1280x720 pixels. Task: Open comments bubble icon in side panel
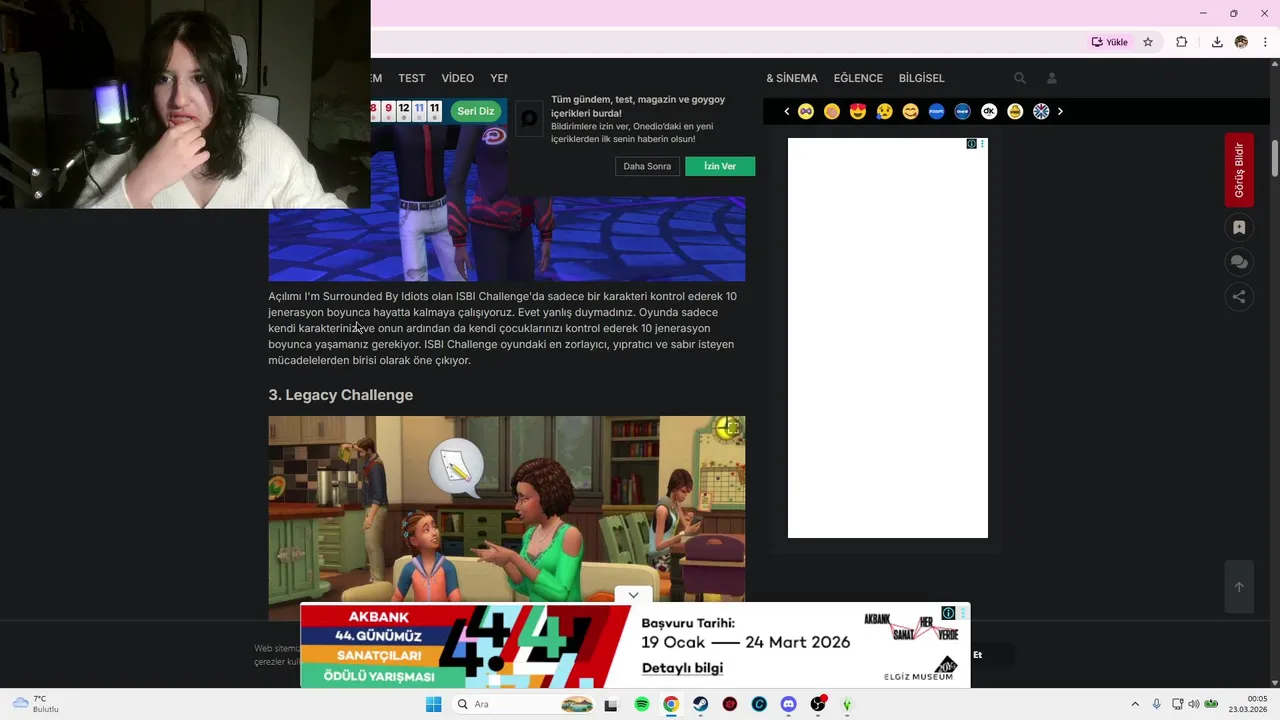(x=1239, y=262)
